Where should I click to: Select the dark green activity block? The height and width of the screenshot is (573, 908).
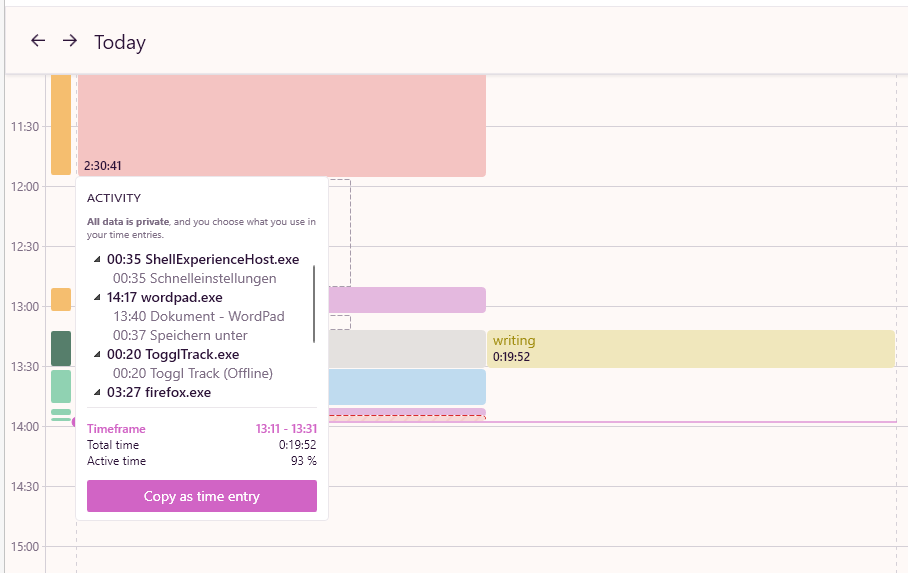61,348
